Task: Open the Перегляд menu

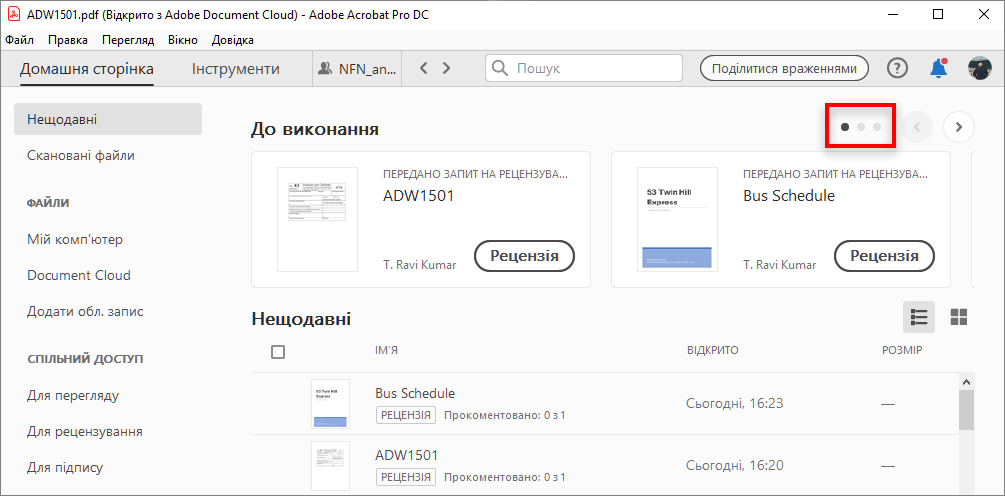Action: (x=128, y=40)
